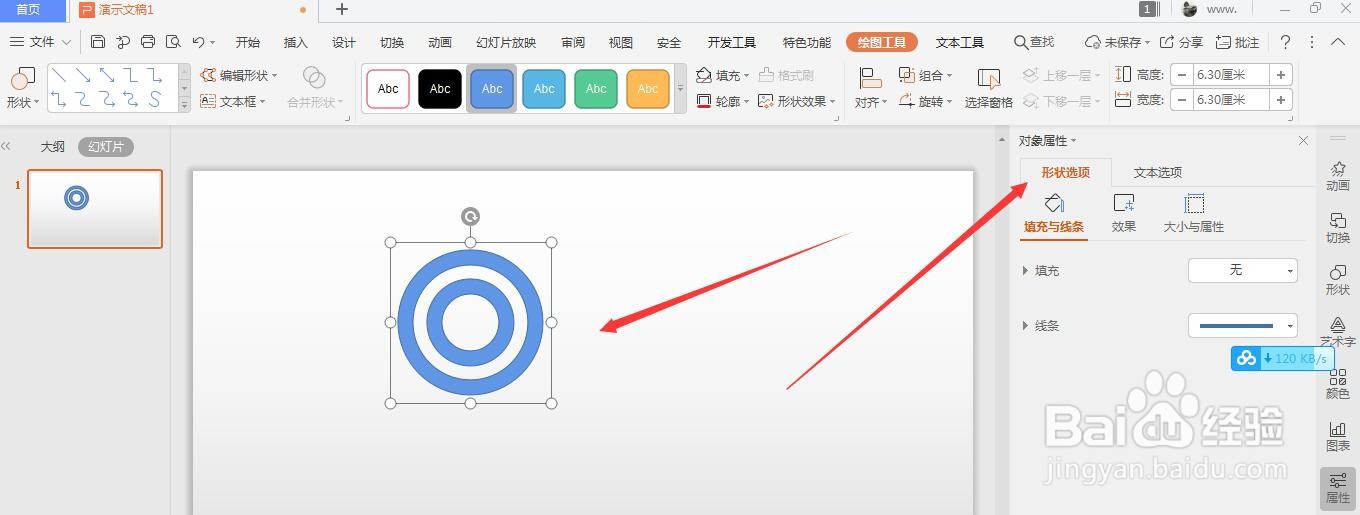Select the 效果 effects sub-tab

coord(1124,213)
